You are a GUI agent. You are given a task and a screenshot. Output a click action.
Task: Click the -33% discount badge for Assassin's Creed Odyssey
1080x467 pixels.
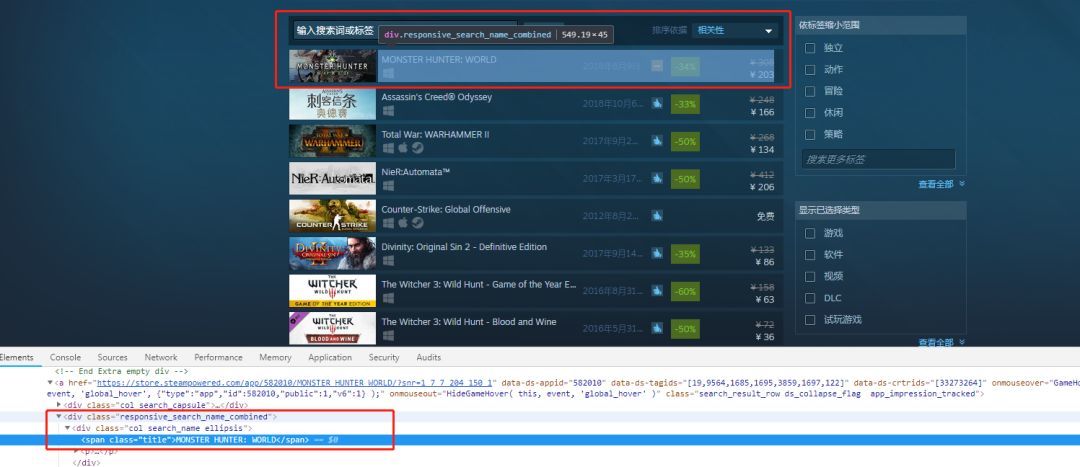pyautogui.click(x=685, y=104)
